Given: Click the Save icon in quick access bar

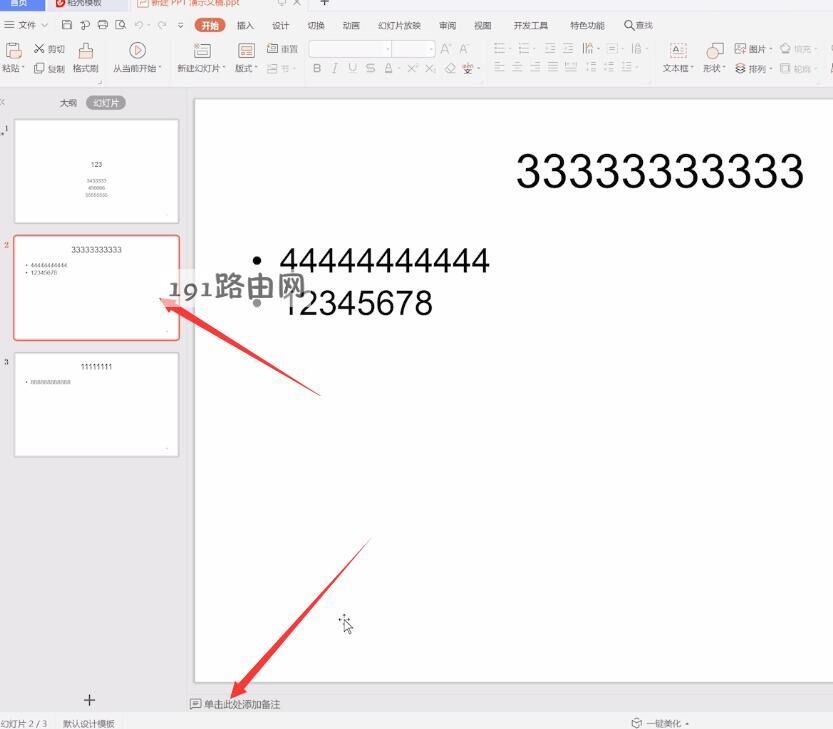Looking at the screenshot, I should 67,25.
